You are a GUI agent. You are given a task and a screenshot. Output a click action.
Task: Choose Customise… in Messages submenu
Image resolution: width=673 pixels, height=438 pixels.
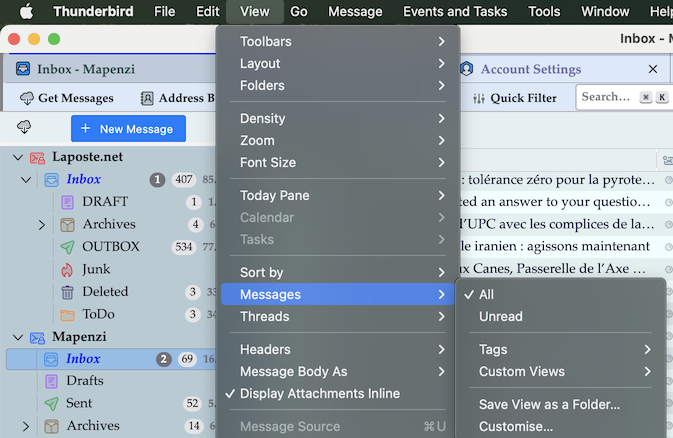pyautogui.click(x=560, y=426)
